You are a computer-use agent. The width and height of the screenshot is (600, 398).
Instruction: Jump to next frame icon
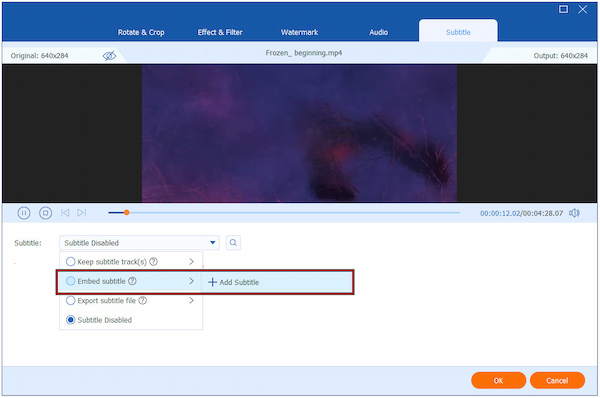point(82,213)
